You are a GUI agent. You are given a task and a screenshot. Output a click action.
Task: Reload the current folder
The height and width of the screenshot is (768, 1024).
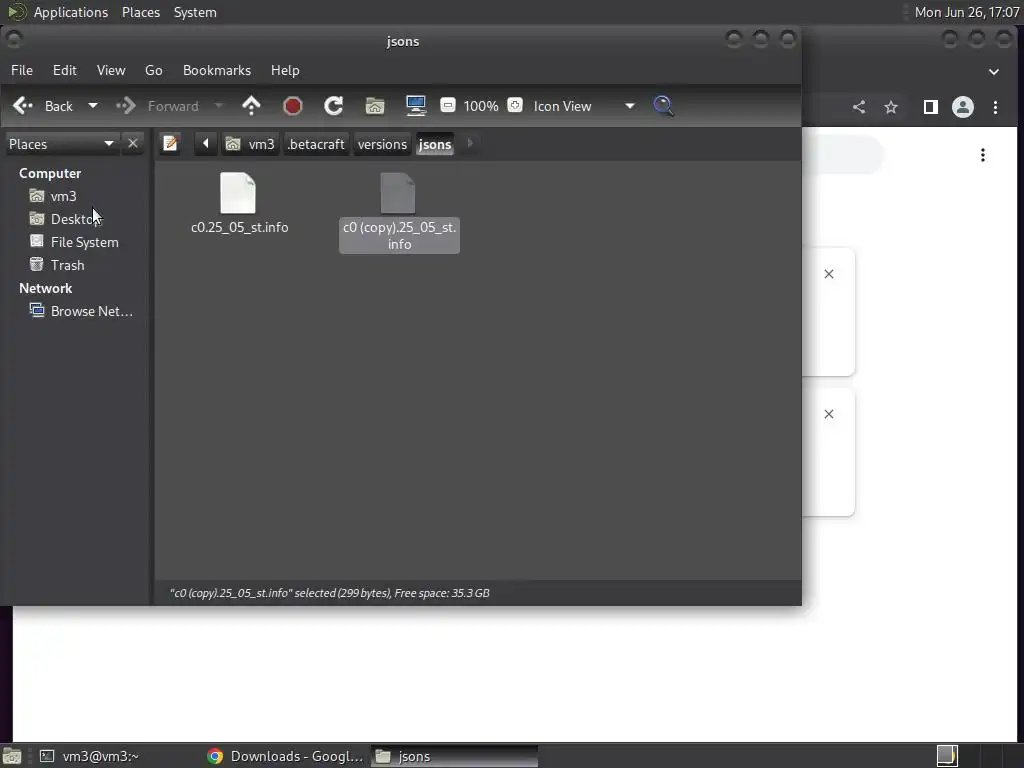(x=334, y=106)
